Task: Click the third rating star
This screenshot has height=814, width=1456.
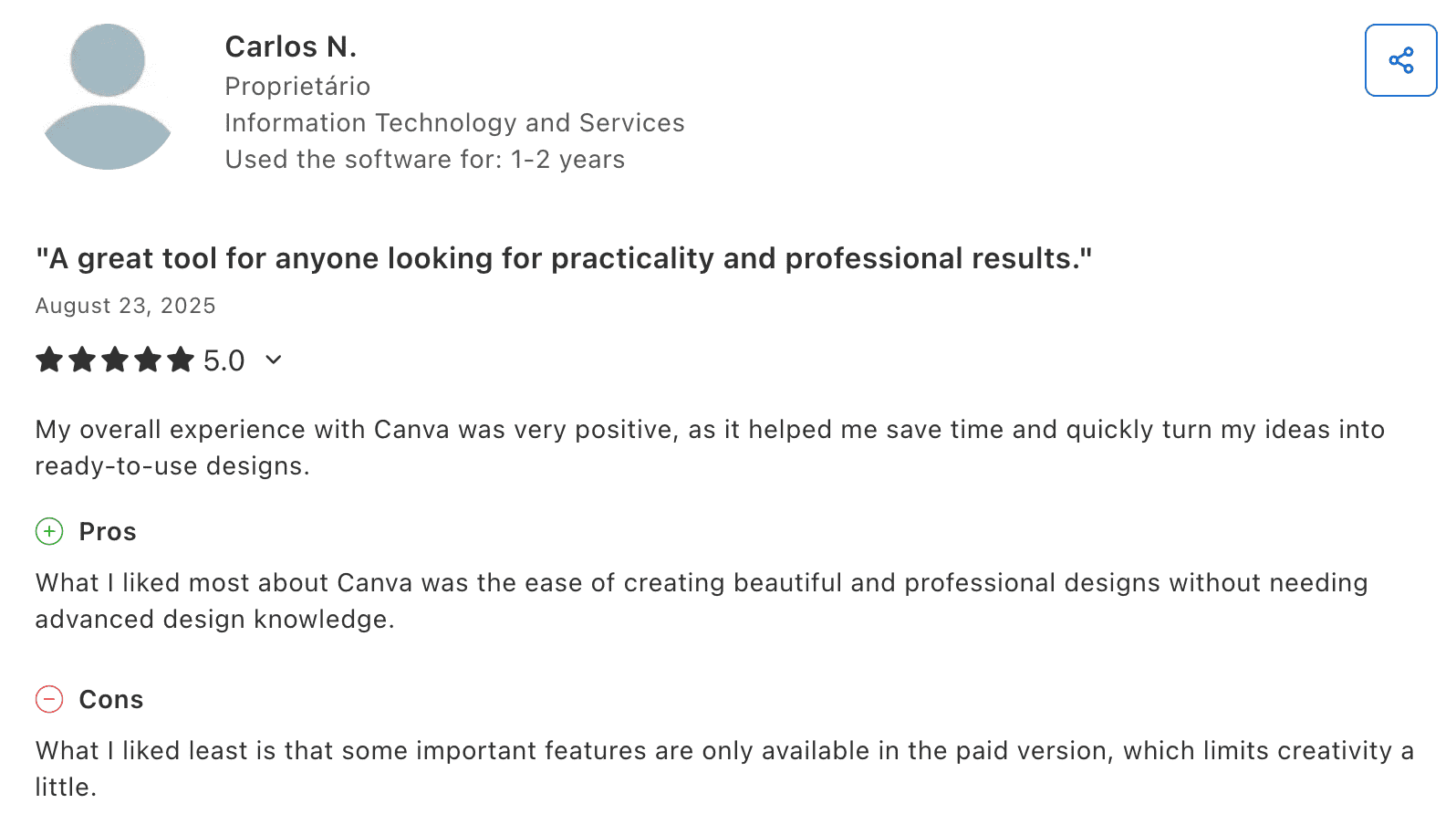Action: coord(115,360)
